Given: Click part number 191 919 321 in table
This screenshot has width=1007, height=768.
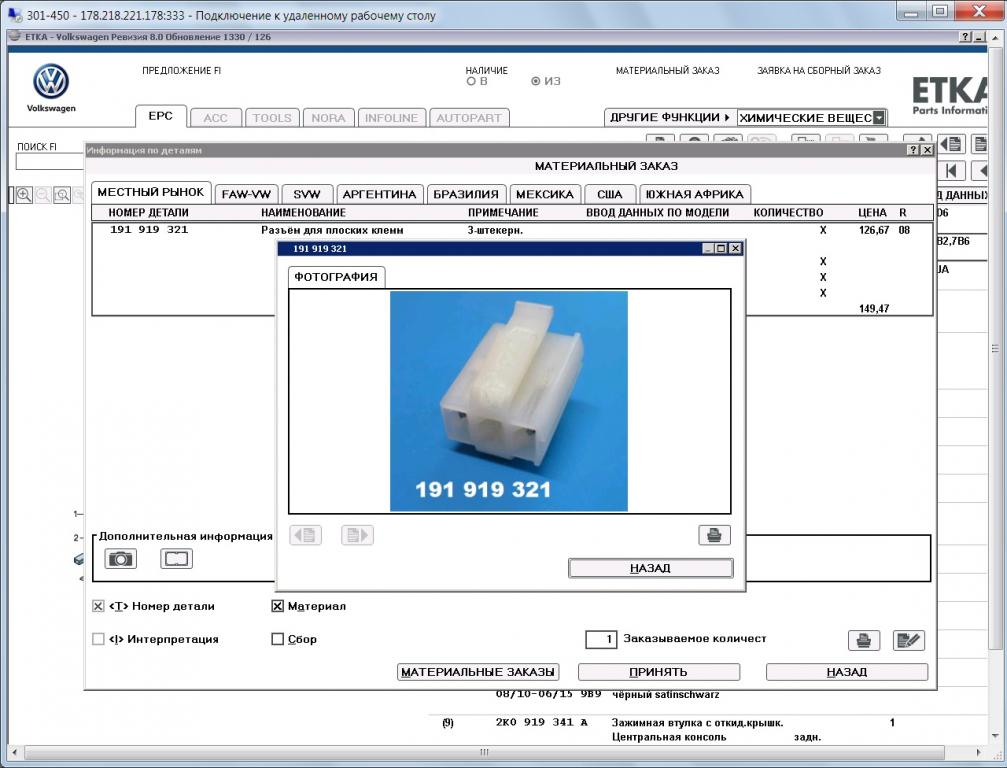Looking at the screenshot, I should coord(149,229).
